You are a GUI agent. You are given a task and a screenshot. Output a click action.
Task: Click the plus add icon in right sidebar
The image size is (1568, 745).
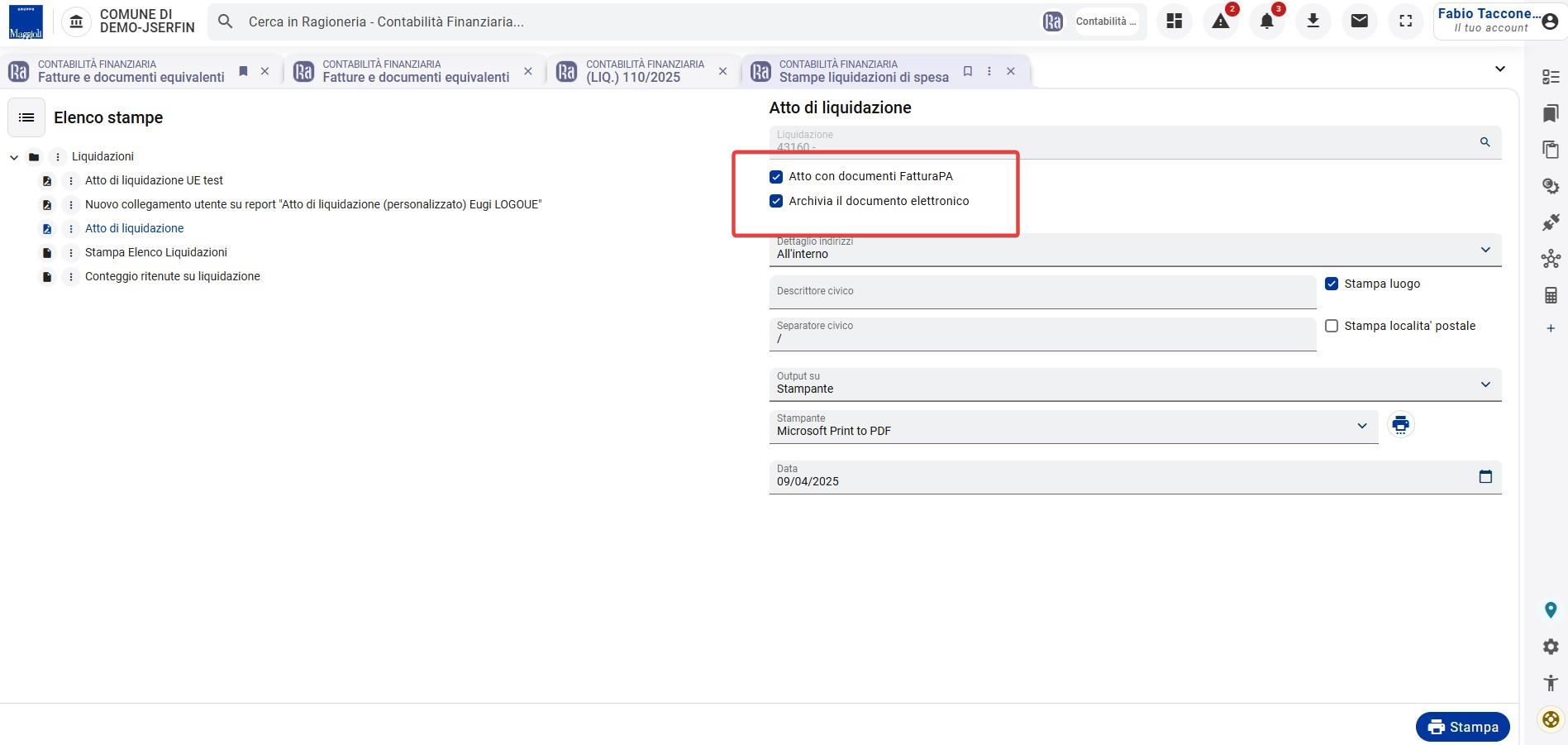click(x=1551, y=328)
